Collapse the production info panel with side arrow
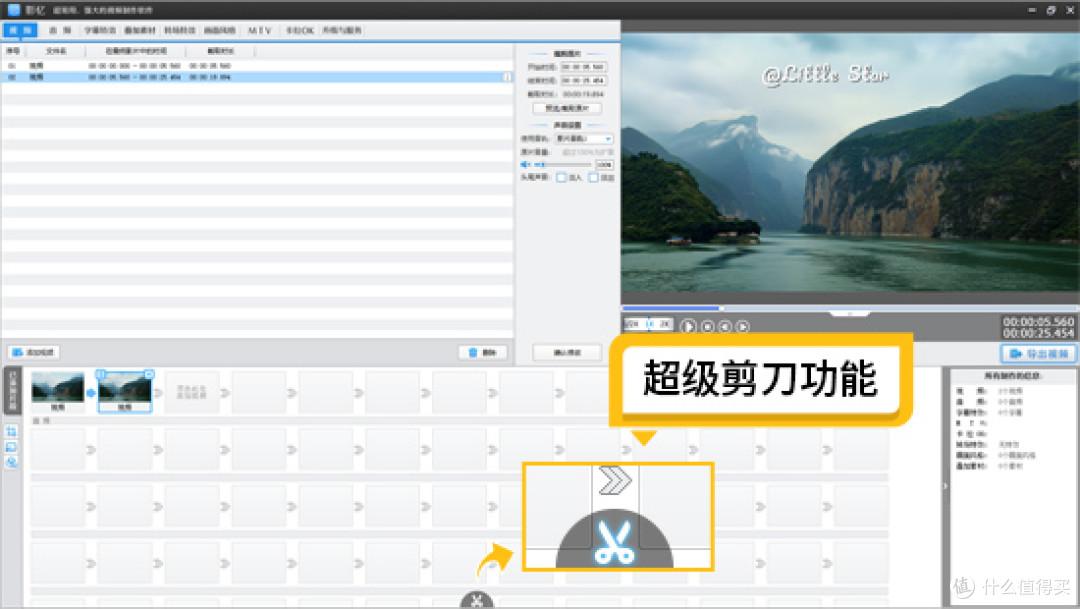 [x=945, y=486]
